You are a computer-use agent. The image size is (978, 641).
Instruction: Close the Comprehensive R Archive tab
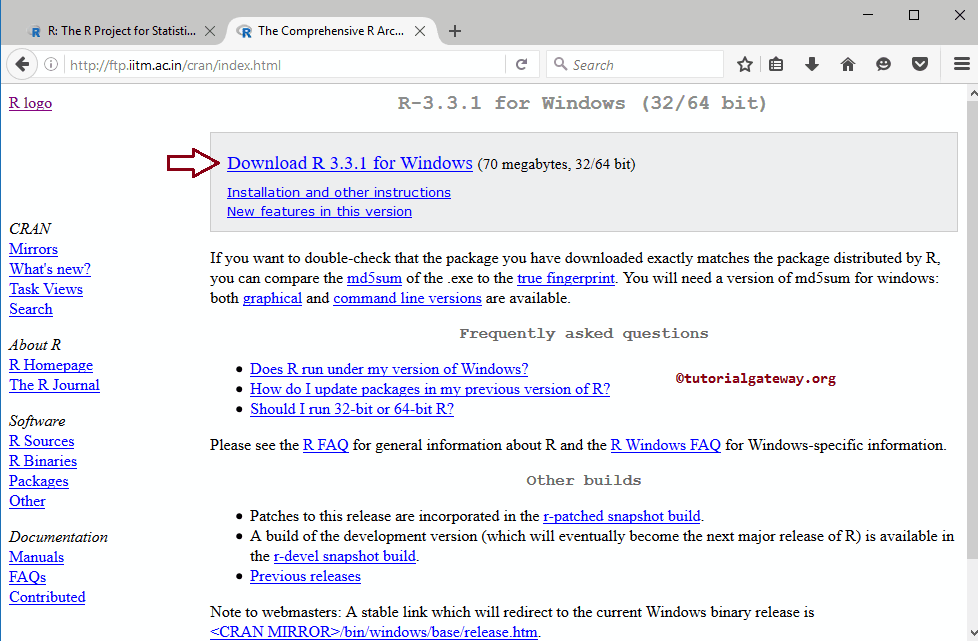420,31
